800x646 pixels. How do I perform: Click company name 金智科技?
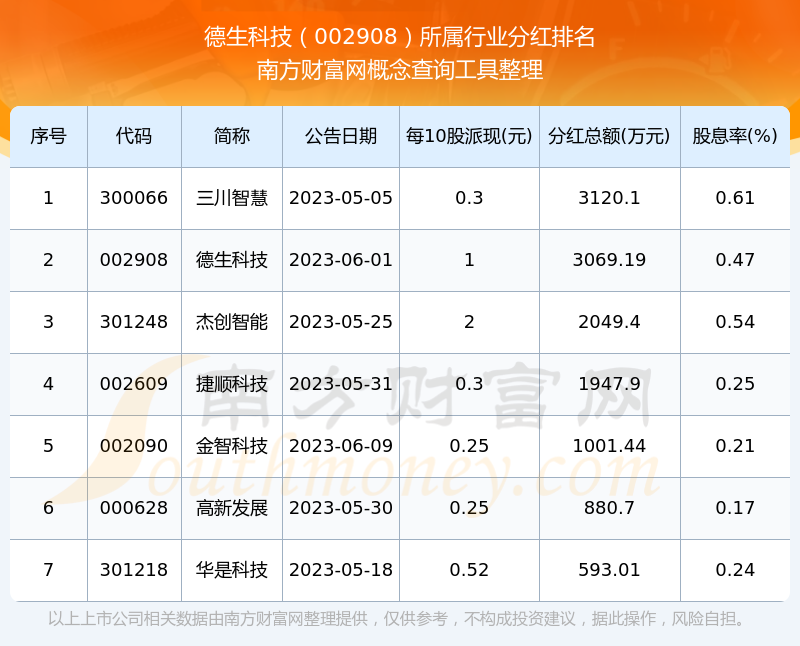[x=232, y=446]
